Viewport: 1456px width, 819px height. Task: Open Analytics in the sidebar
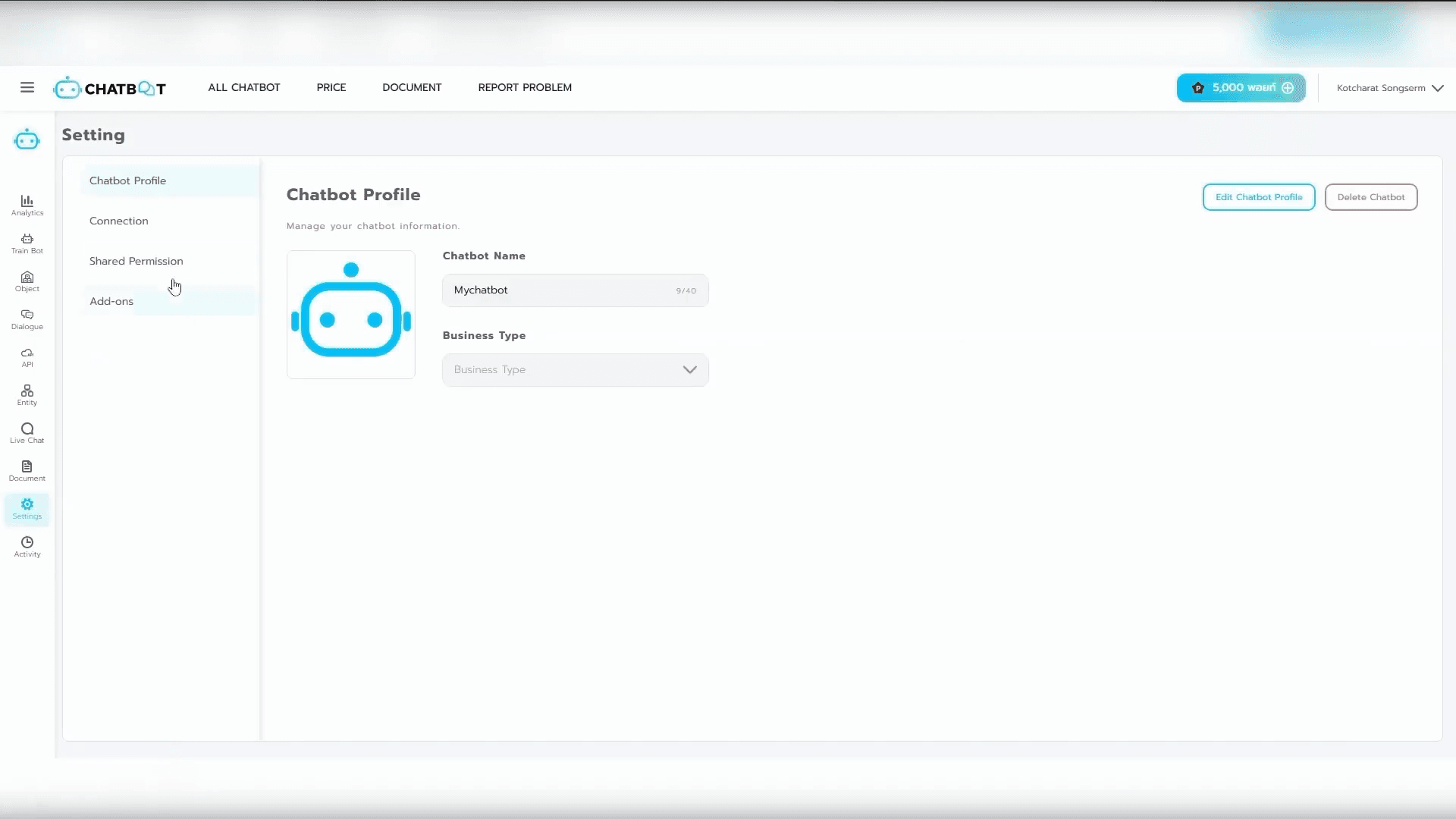click(27, 206)
